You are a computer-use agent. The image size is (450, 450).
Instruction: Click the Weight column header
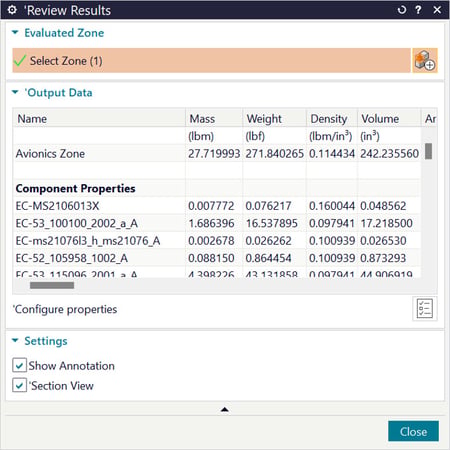click(x=274, y=118)
